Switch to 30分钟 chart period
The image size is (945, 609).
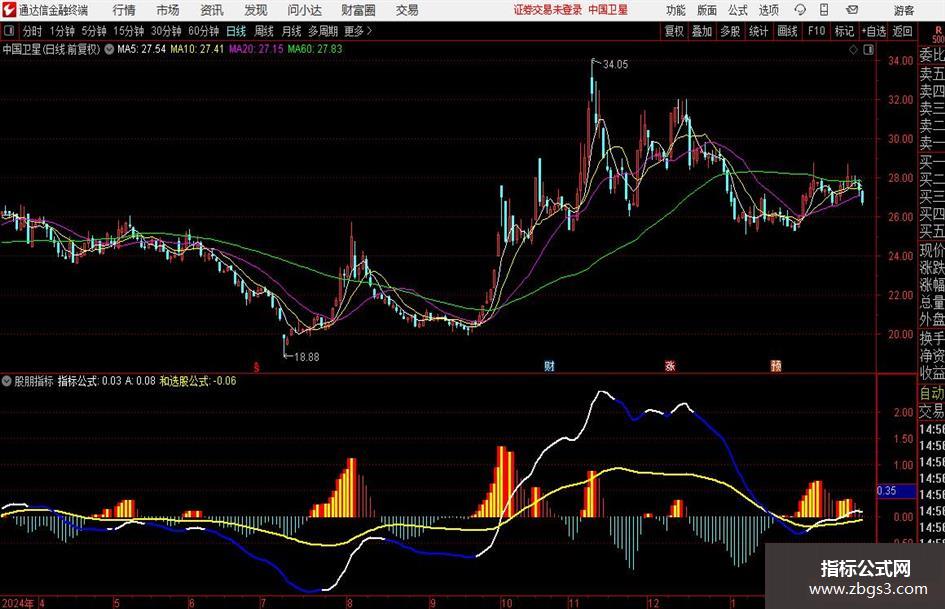tap(166, 31)
